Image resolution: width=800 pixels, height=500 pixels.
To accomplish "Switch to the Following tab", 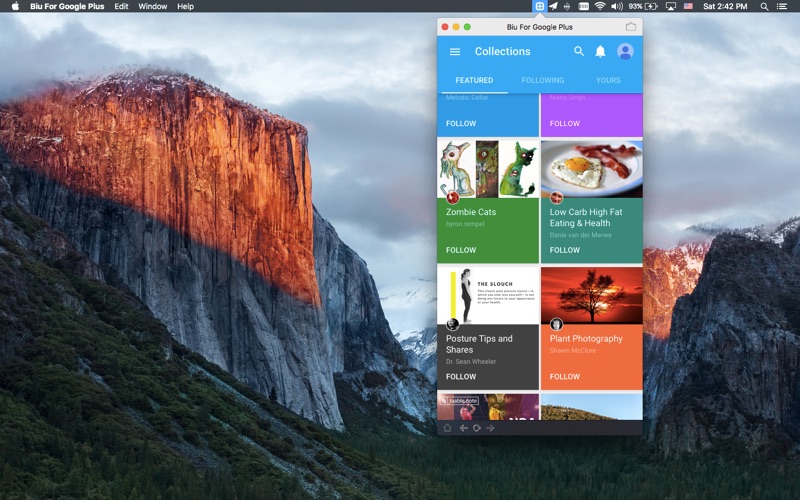I will 543,80.
